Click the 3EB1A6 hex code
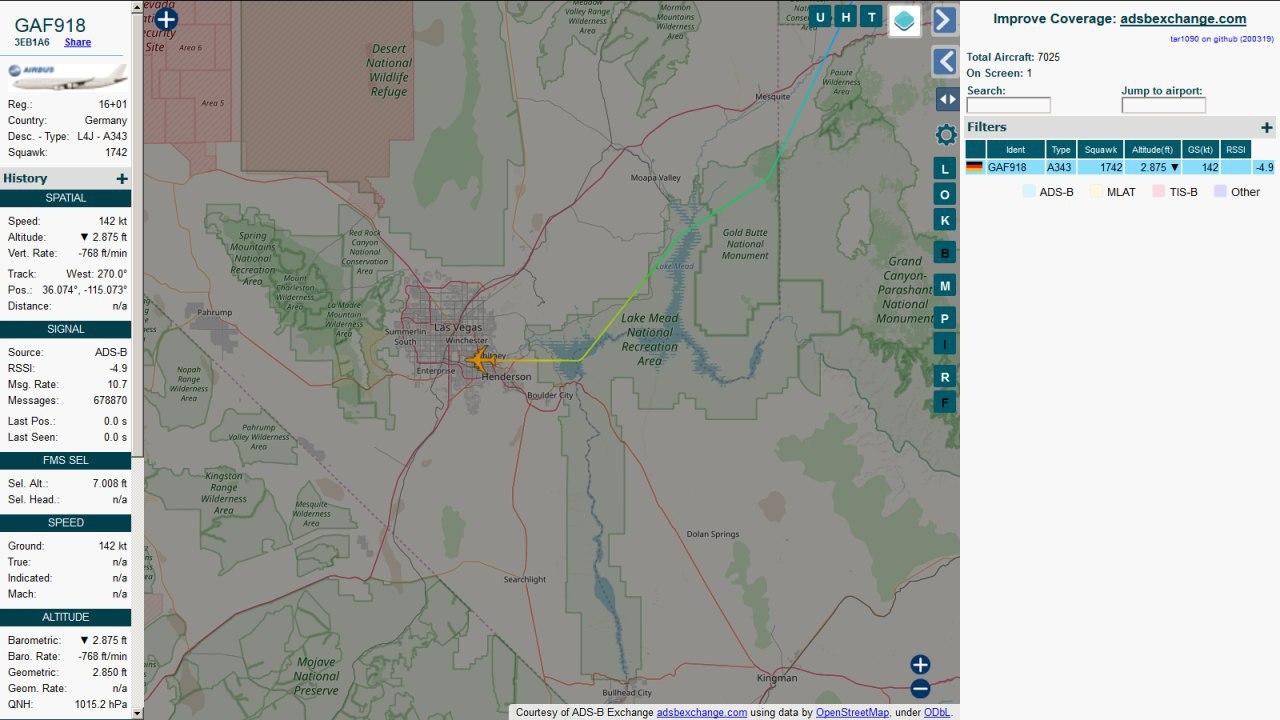The image size is (1280, 720). (32, 42)
